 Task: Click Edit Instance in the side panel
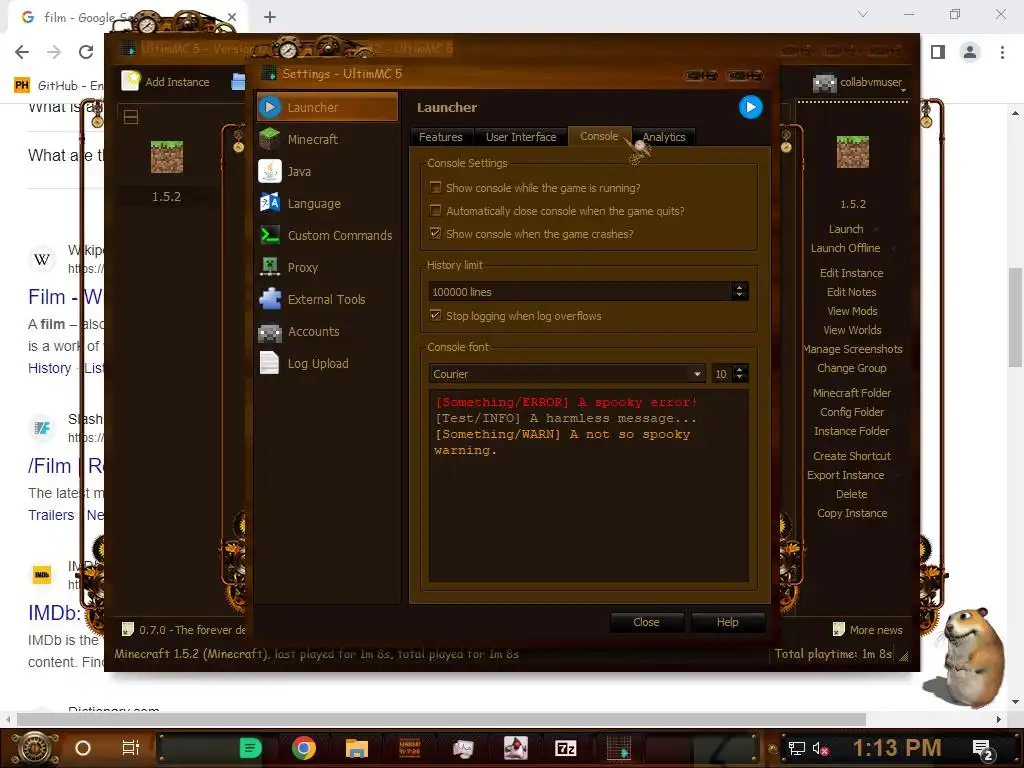pos(851,273)
